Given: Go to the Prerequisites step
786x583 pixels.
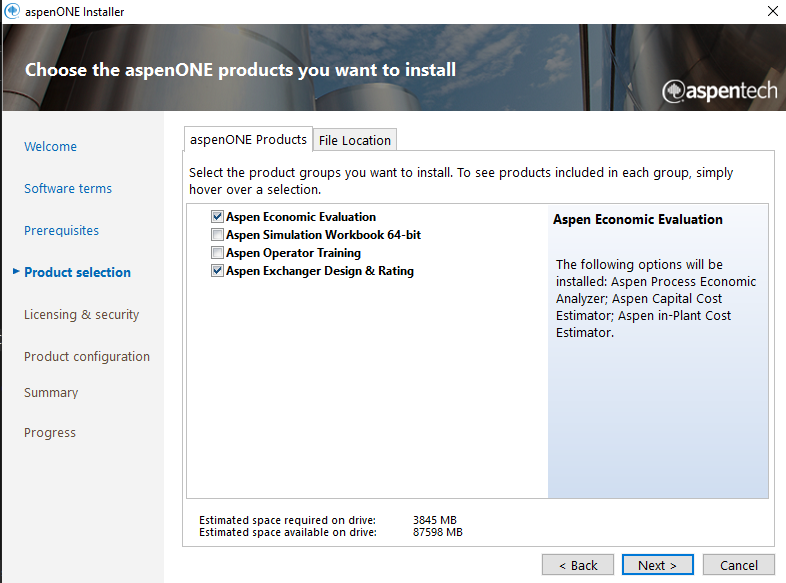Looking at the screenshot, I should coord(61,231).
